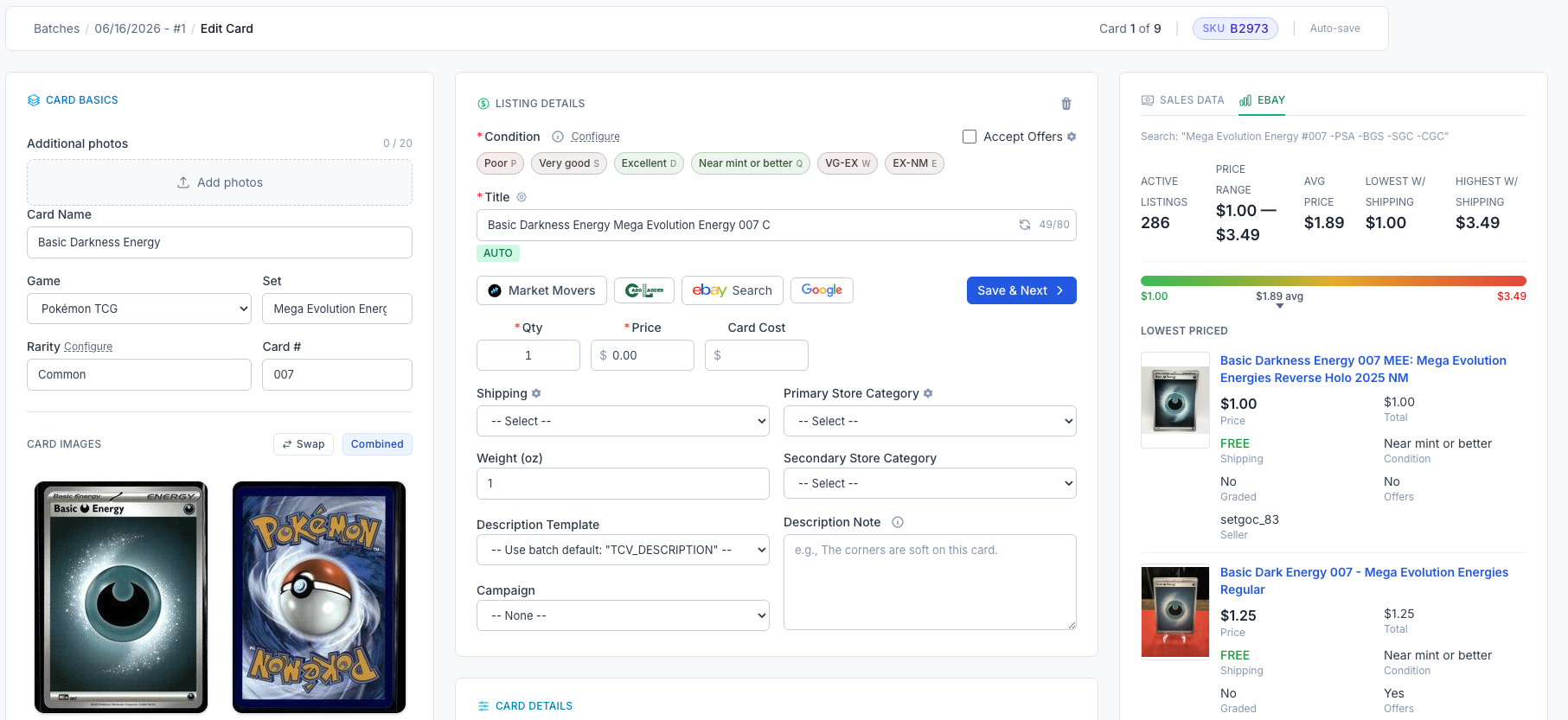Select the Excellent condition chip
This screenshot has width=1568, height=720.
coord(649,163)
